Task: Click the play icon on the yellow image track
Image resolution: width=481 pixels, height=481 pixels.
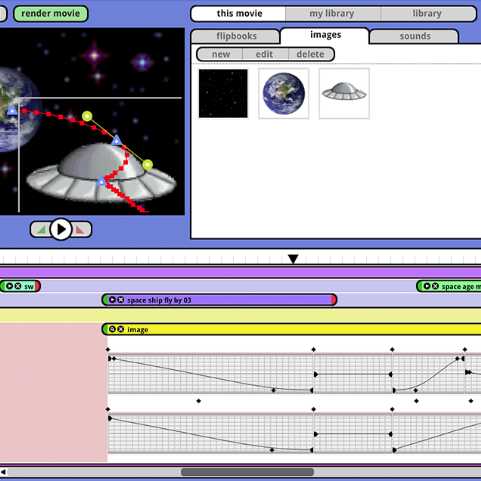Action: [x=112, y=329]
